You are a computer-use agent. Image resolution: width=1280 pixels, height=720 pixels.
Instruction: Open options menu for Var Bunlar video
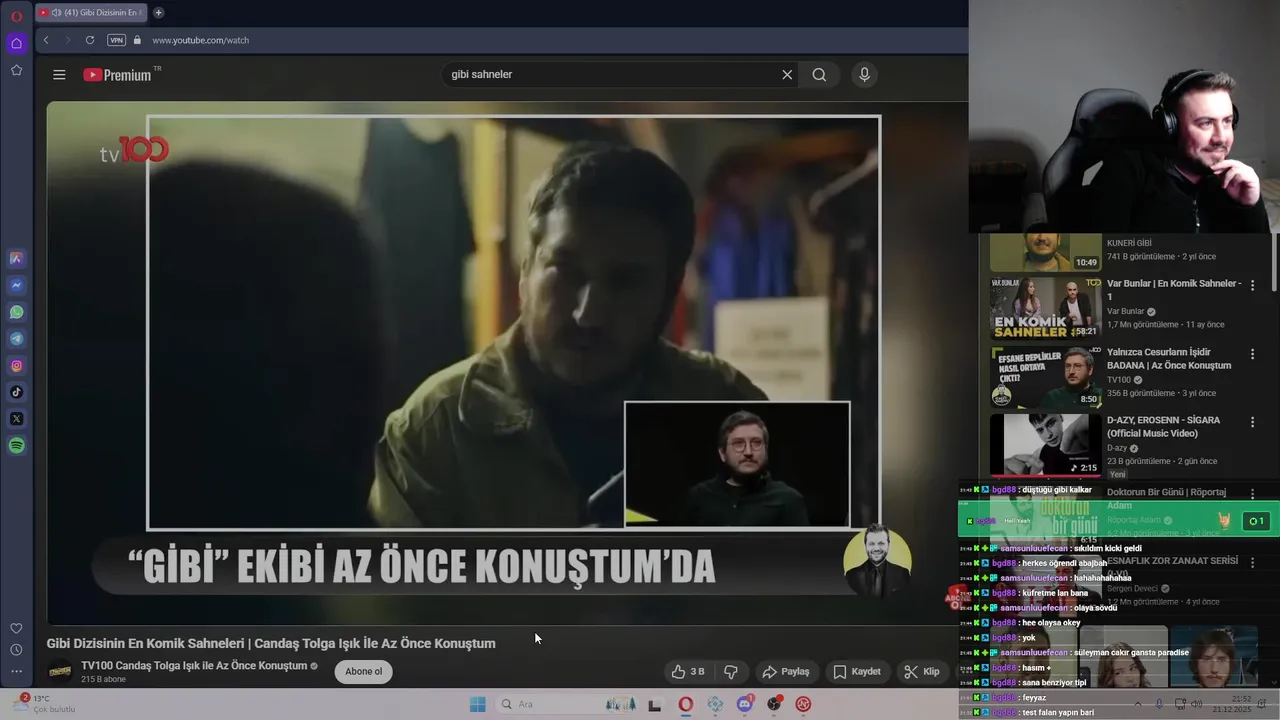pyautogui.click(x=1252, y=285)
